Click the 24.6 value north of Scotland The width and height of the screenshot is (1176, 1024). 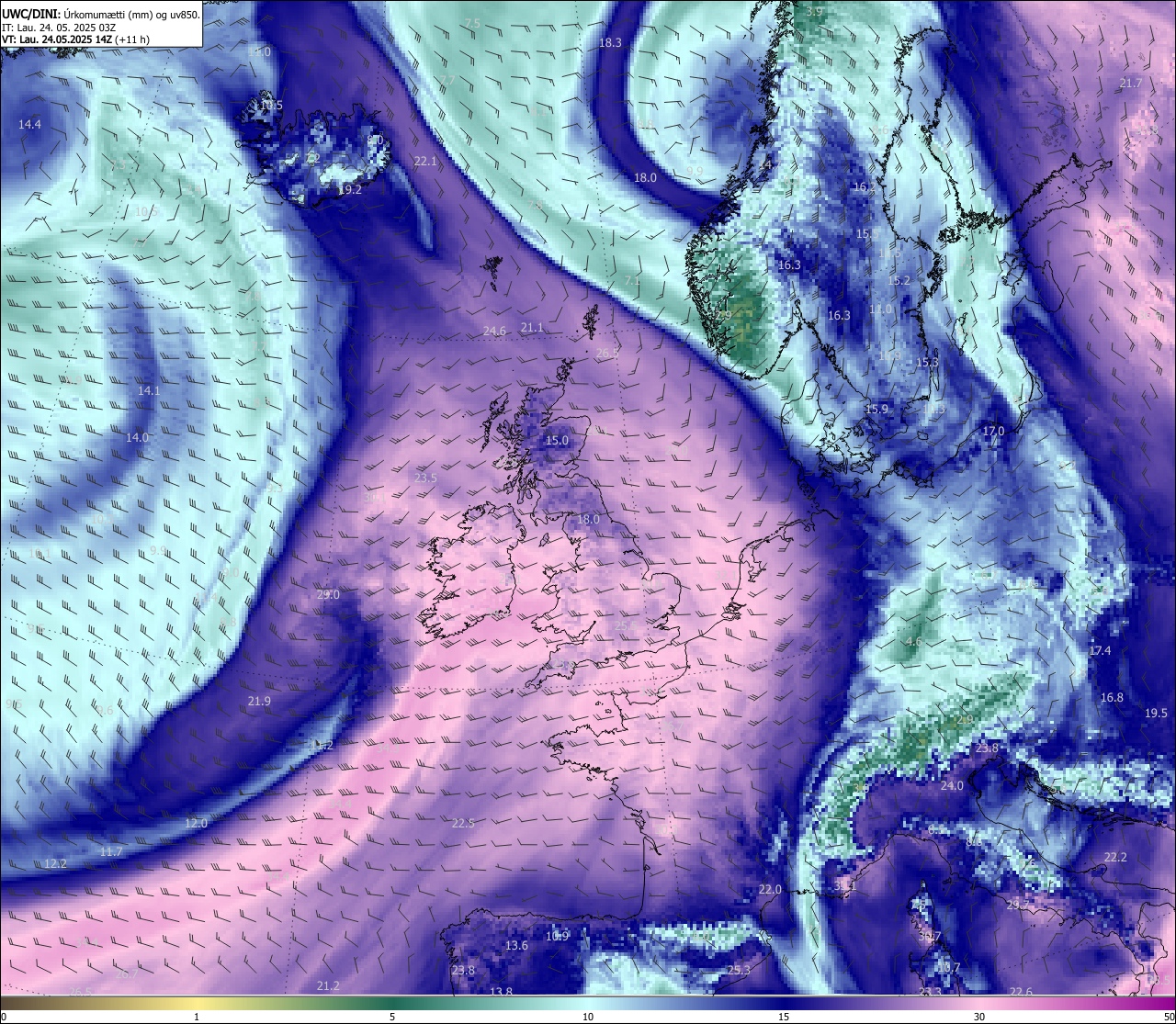[494, 331]
